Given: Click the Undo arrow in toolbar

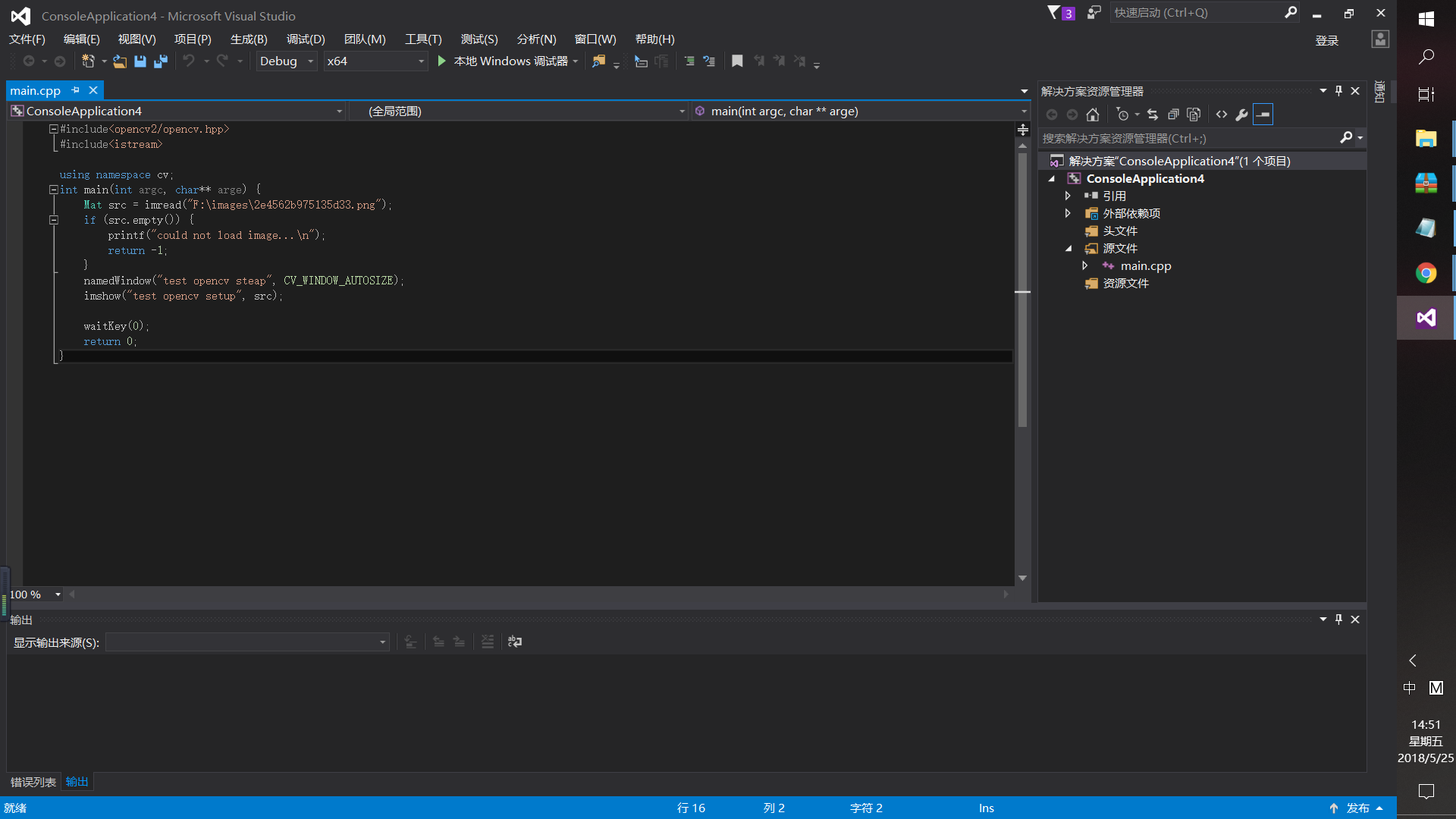Looking at the screenshot, I should pos(189,61).
